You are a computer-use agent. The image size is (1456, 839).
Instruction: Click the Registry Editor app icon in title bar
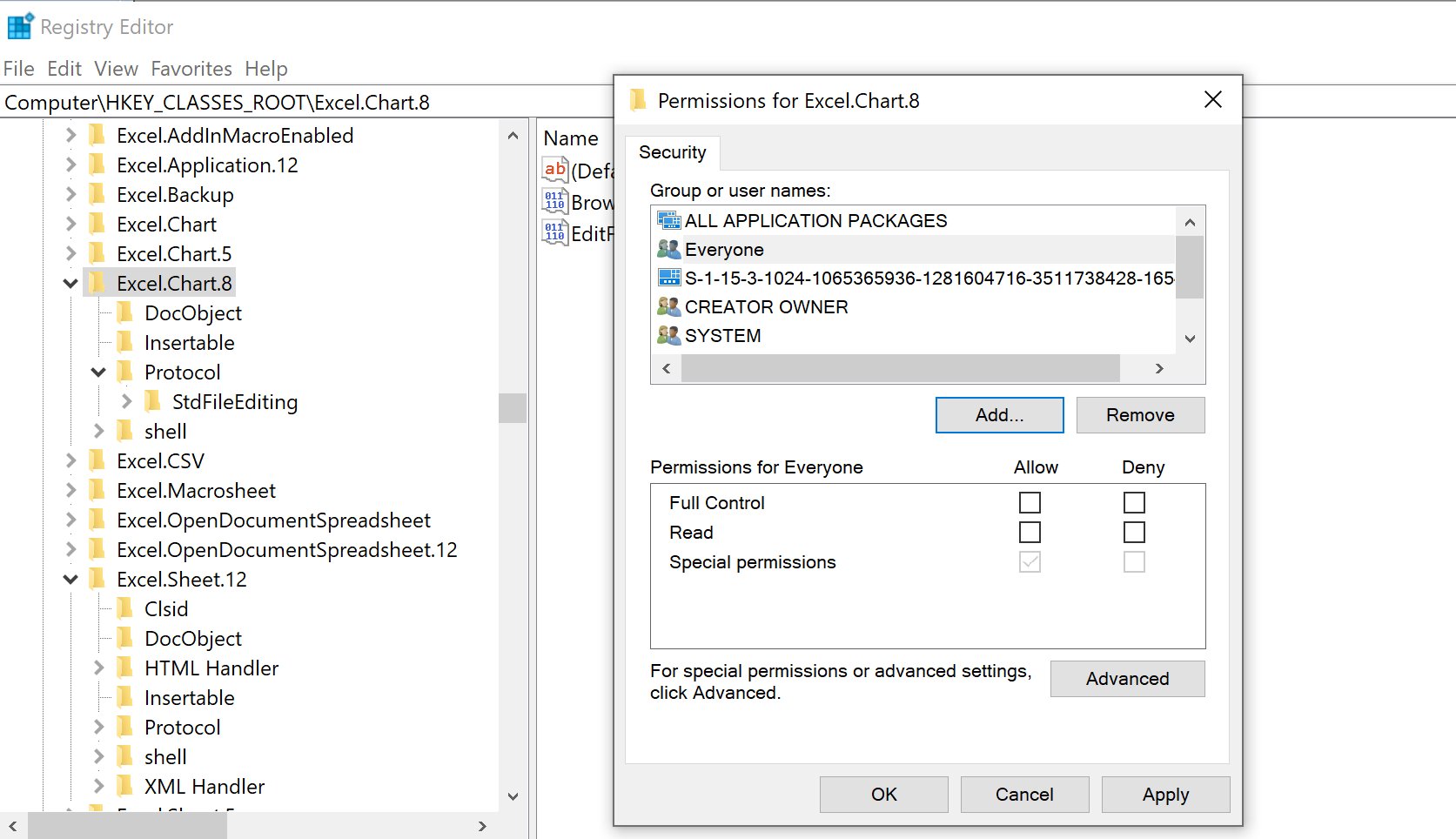click(x=20, y=27)
